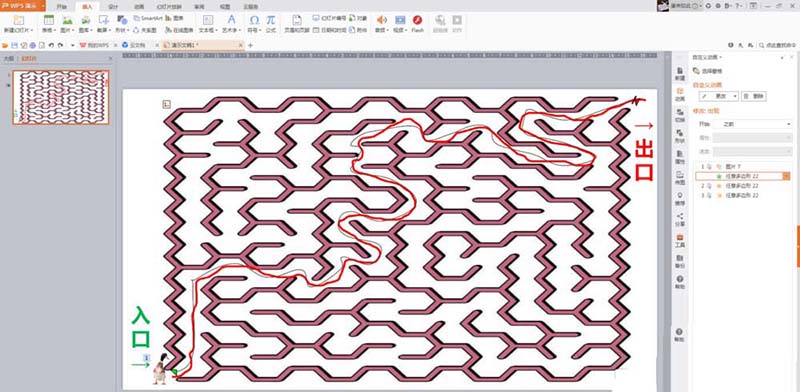Switch to the 幻灯片放映 ribbon tab

tap(169, 7)
